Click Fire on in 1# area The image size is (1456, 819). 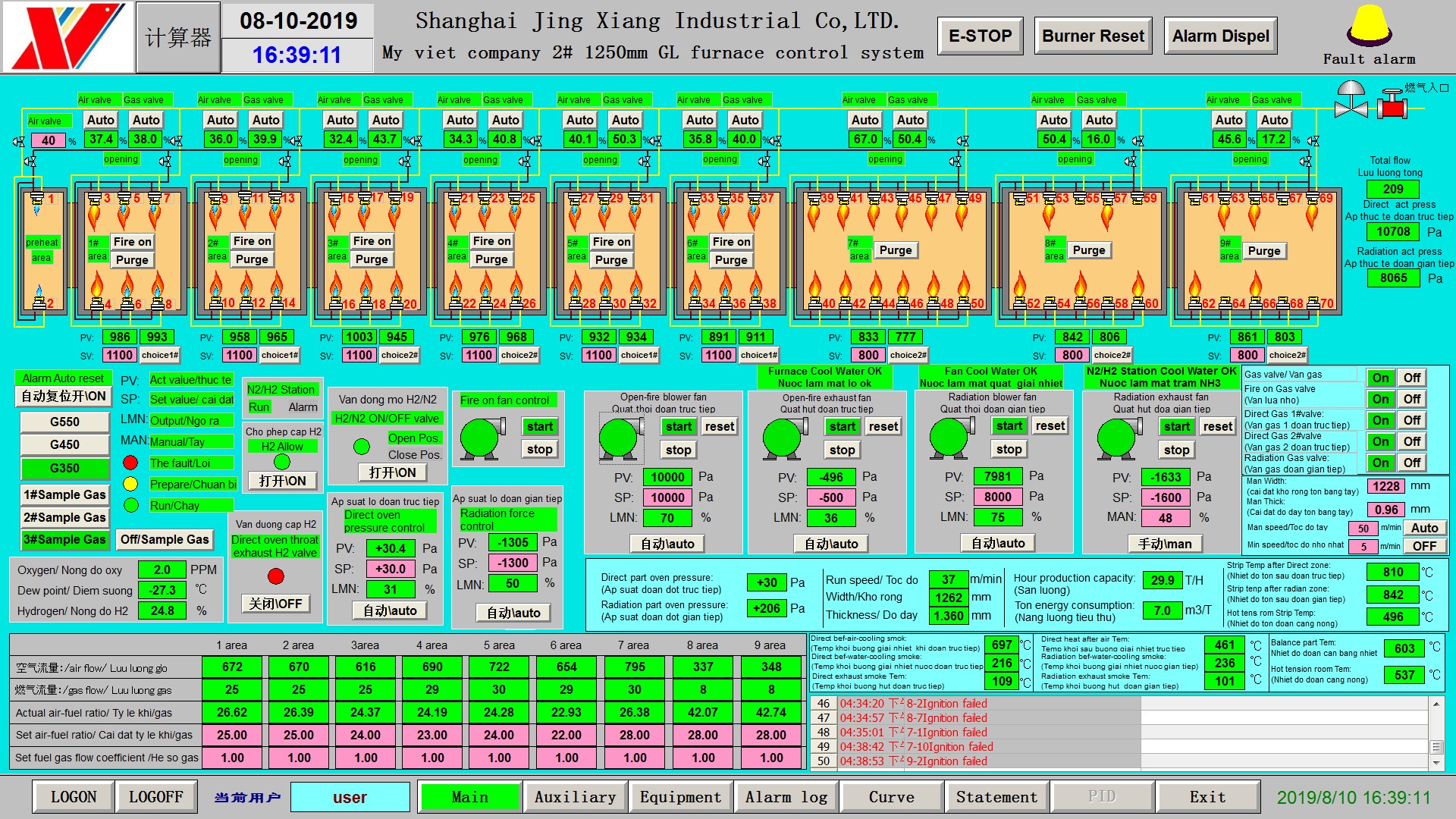click(133, 242)
